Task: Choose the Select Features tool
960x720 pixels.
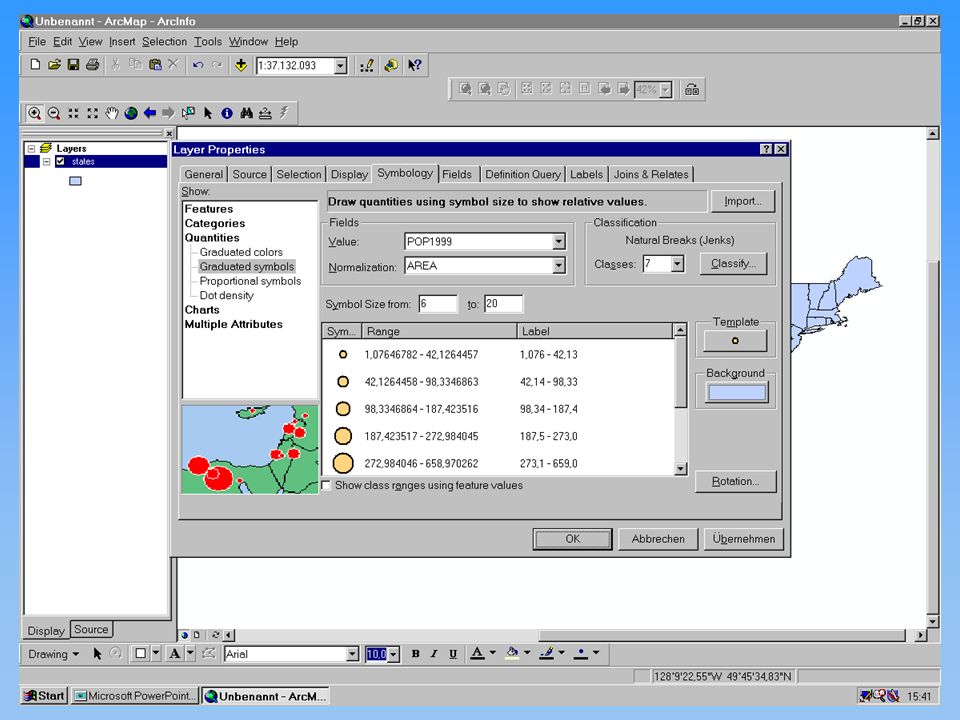Action: pyautogui.click(x=188, y=113)
